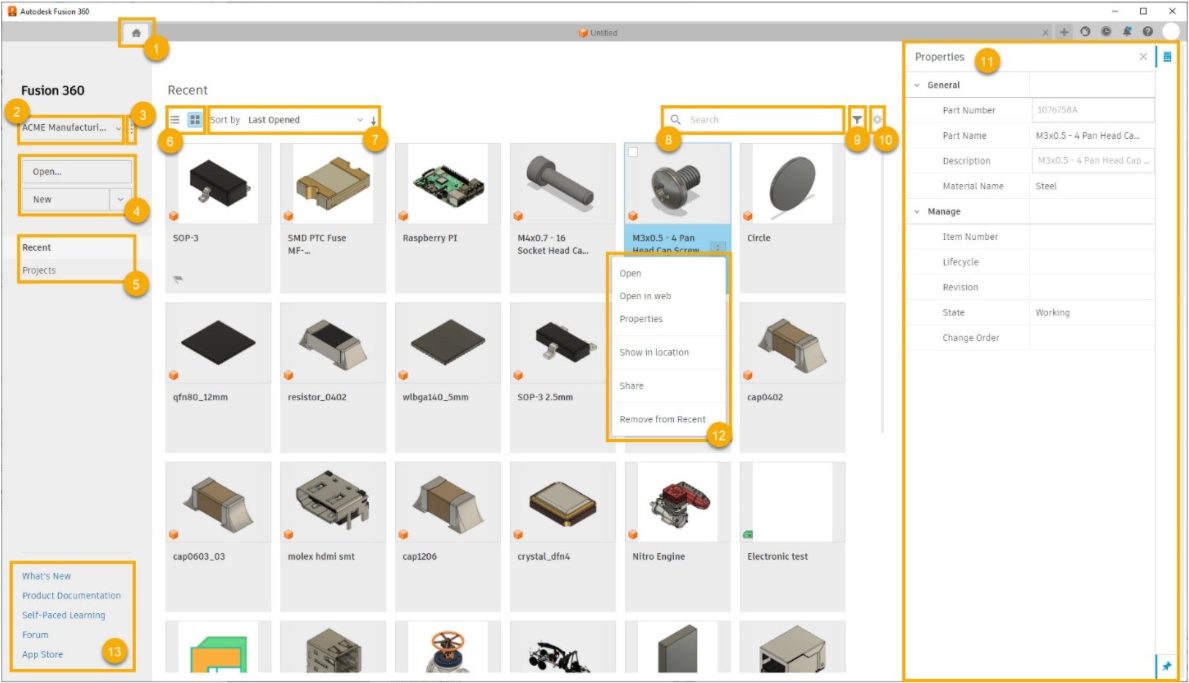This screenshot has height=683, width=1189.
Task: Collapse the Manage properties section
Action: [x=917, y=211]
